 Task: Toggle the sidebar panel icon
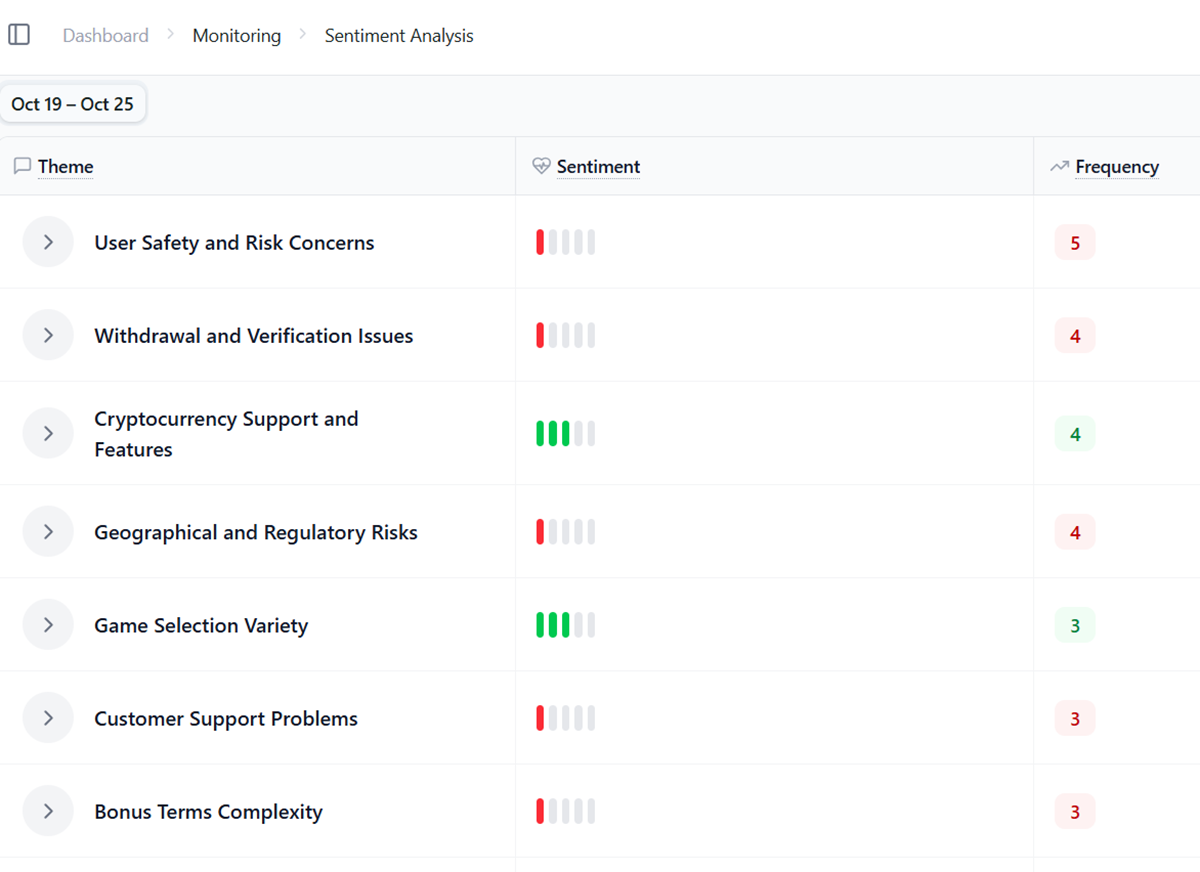tap(19, 35)
